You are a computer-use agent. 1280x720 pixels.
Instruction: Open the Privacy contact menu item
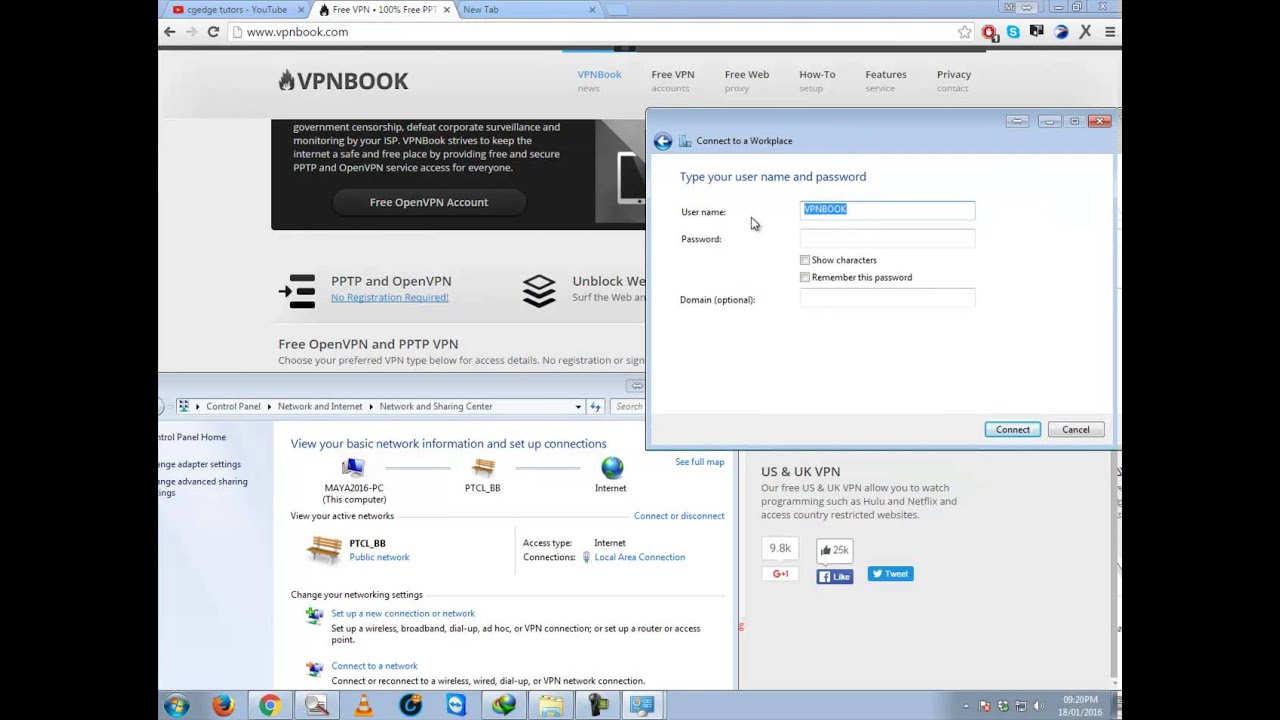coord(953,81)
